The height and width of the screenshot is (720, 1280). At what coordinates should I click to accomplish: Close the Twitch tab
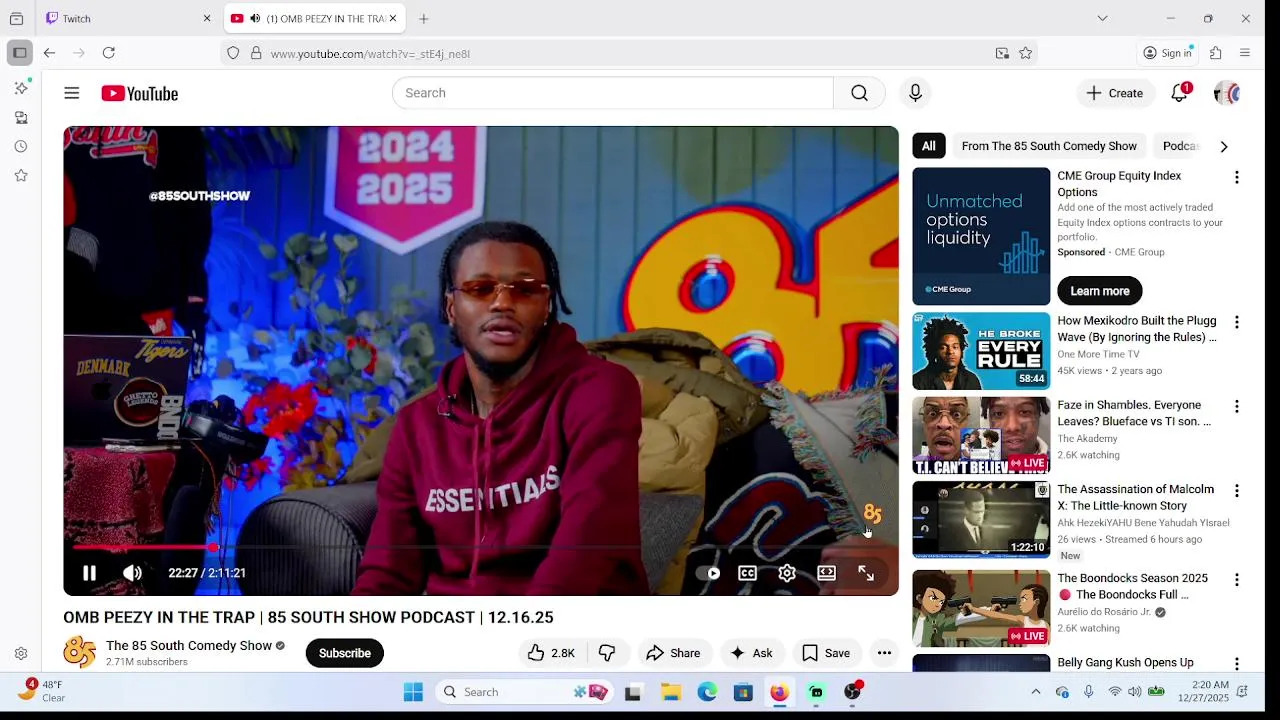pos(207,18)
